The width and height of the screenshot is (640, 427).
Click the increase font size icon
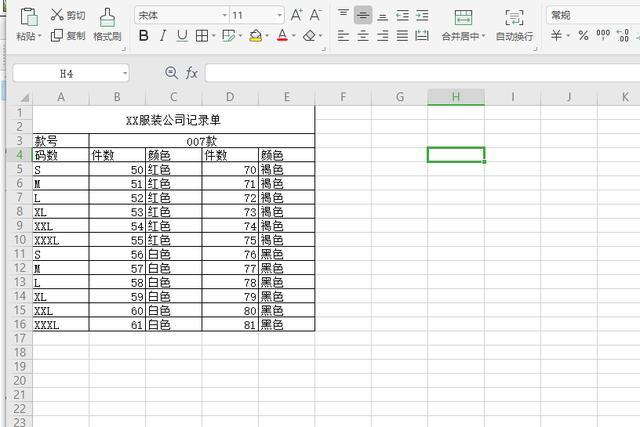(x=296, y=15)
